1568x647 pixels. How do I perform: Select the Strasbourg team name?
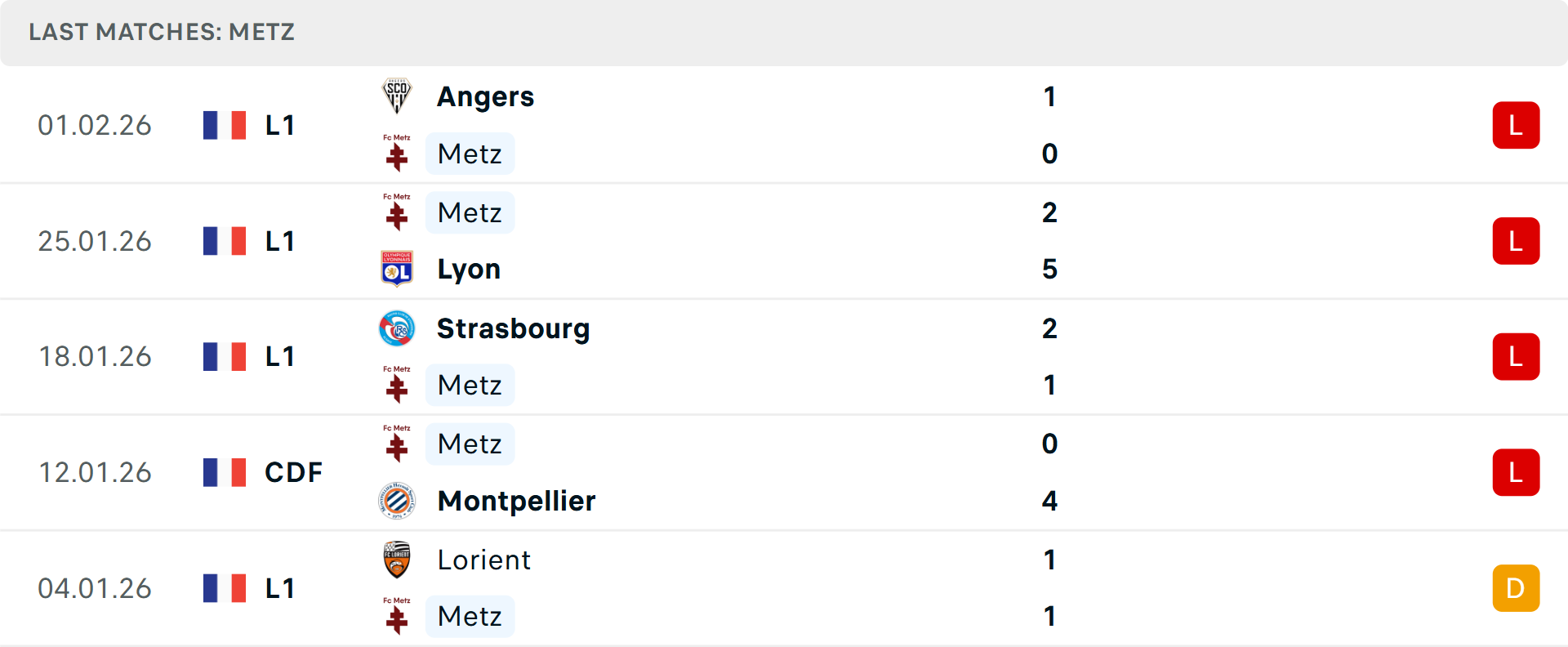click(x=513, y=328)
